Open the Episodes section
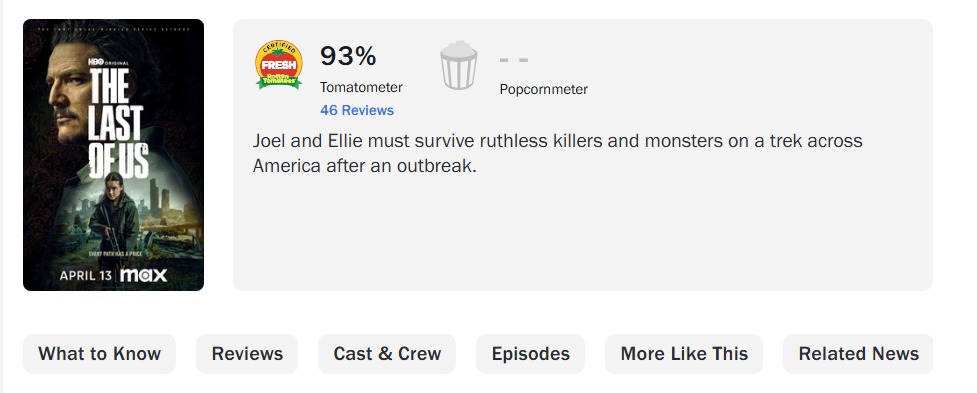The width and height of the screenshot is (977, 393). [531, 354]
